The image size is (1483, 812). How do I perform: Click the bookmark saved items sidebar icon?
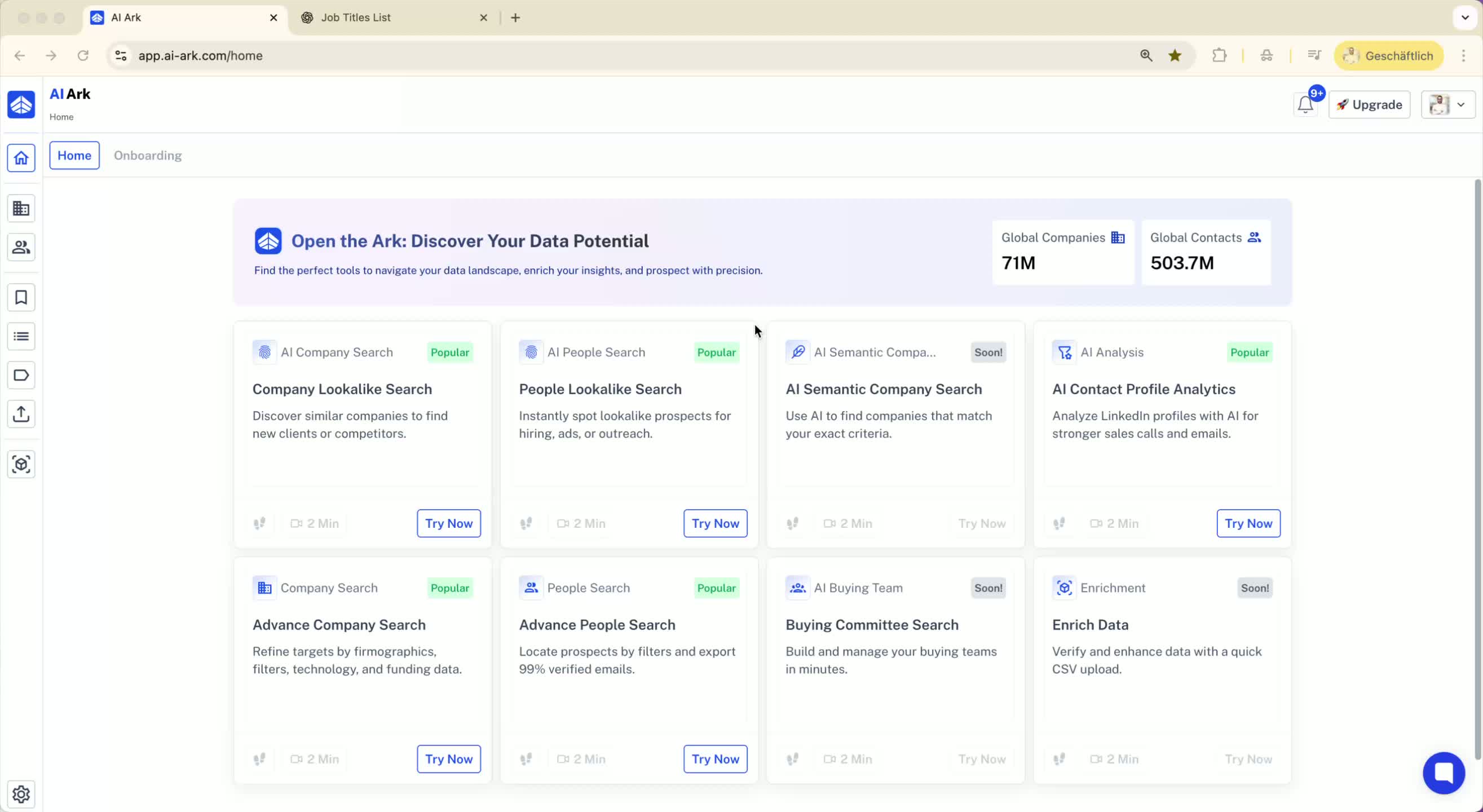21,297
